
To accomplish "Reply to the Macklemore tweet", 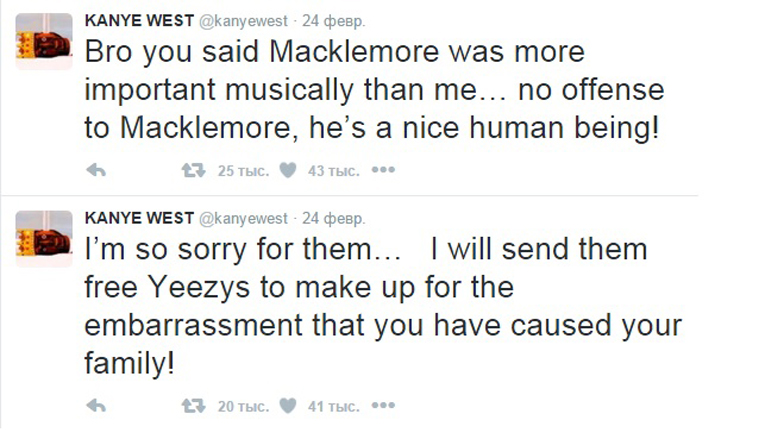I will pos(97,171).
